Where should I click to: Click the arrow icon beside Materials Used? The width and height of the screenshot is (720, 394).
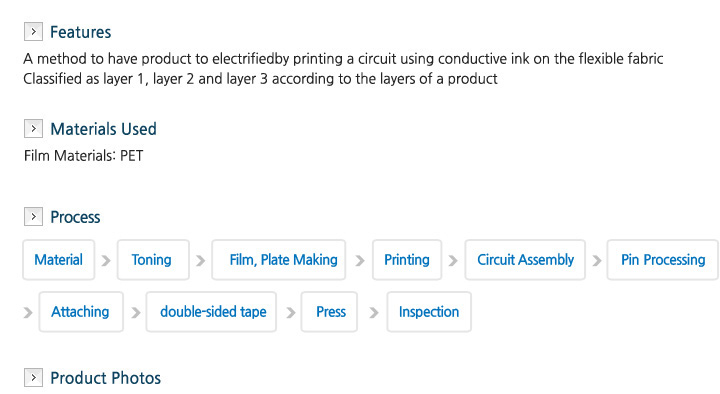34,129
